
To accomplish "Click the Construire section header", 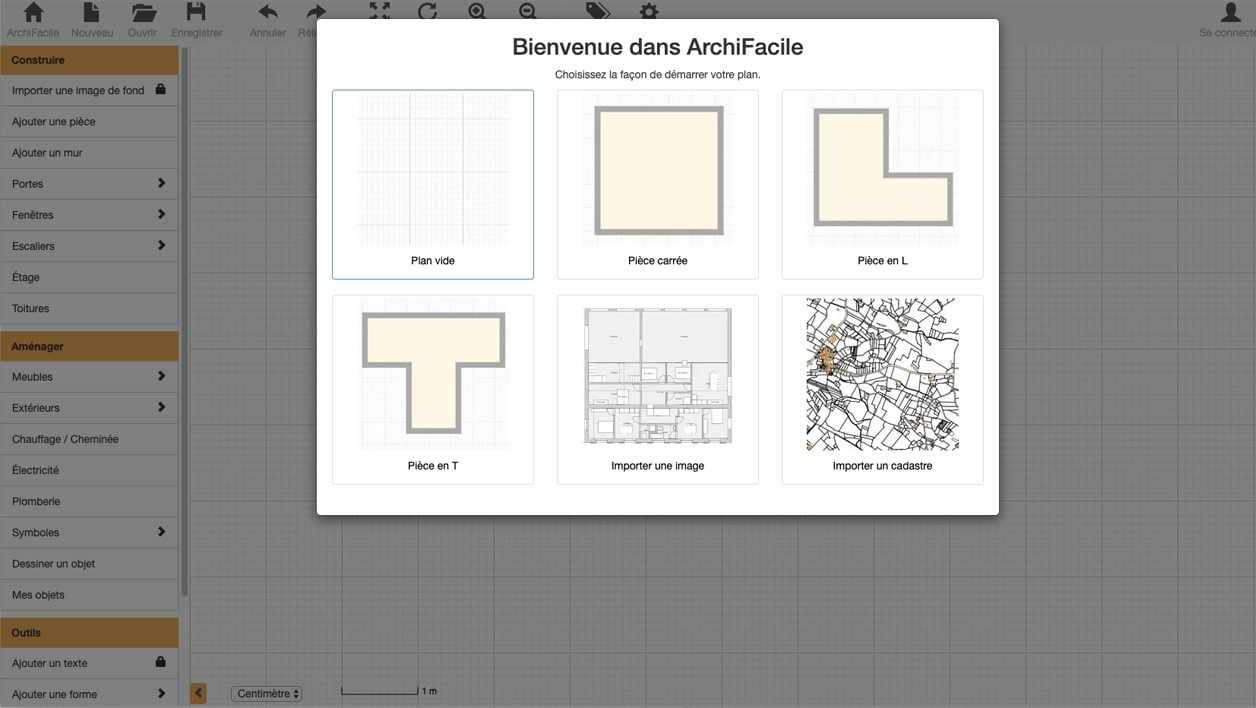I will 89,60.
